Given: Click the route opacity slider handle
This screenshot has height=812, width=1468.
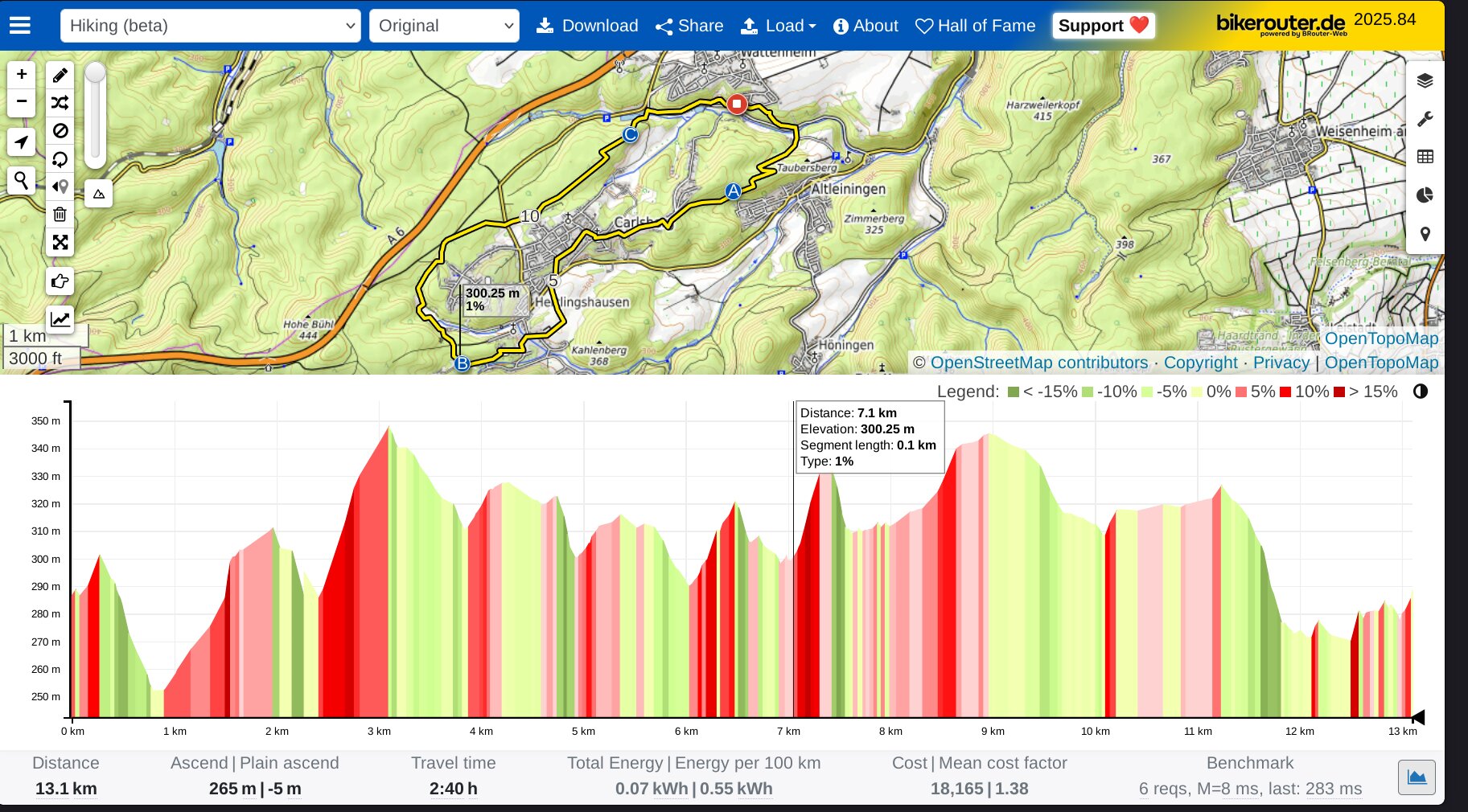Looking at the screenshot, I should point(95,73).
